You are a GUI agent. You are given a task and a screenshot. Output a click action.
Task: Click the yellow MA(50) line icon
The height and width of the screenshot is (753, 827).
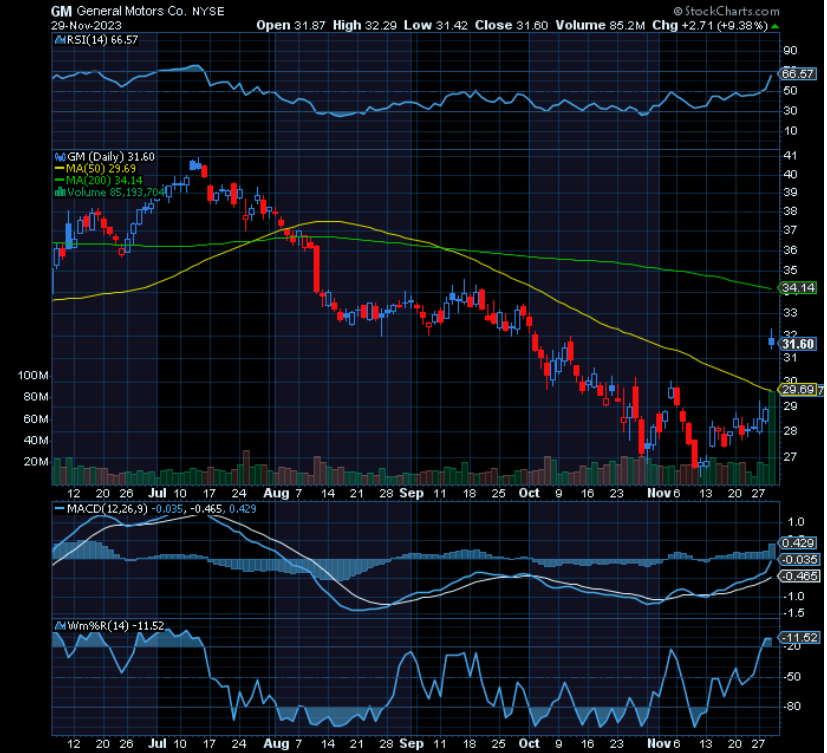[59, 168]
